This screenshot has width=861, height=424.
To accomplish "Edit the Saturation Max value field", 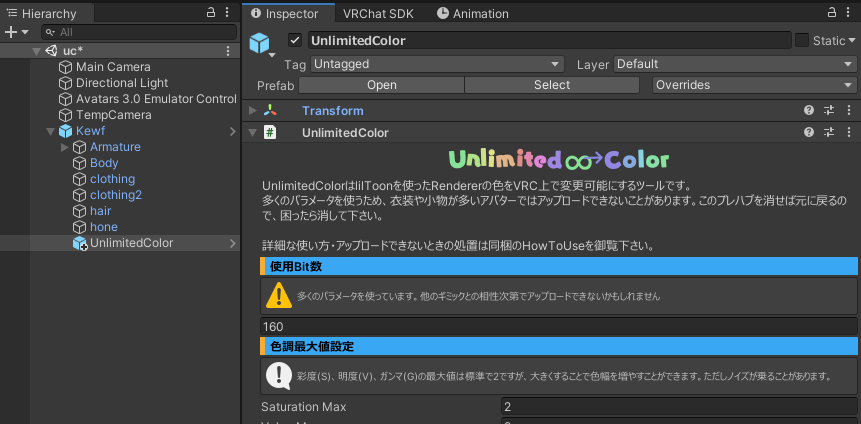I will click(679, 407).
